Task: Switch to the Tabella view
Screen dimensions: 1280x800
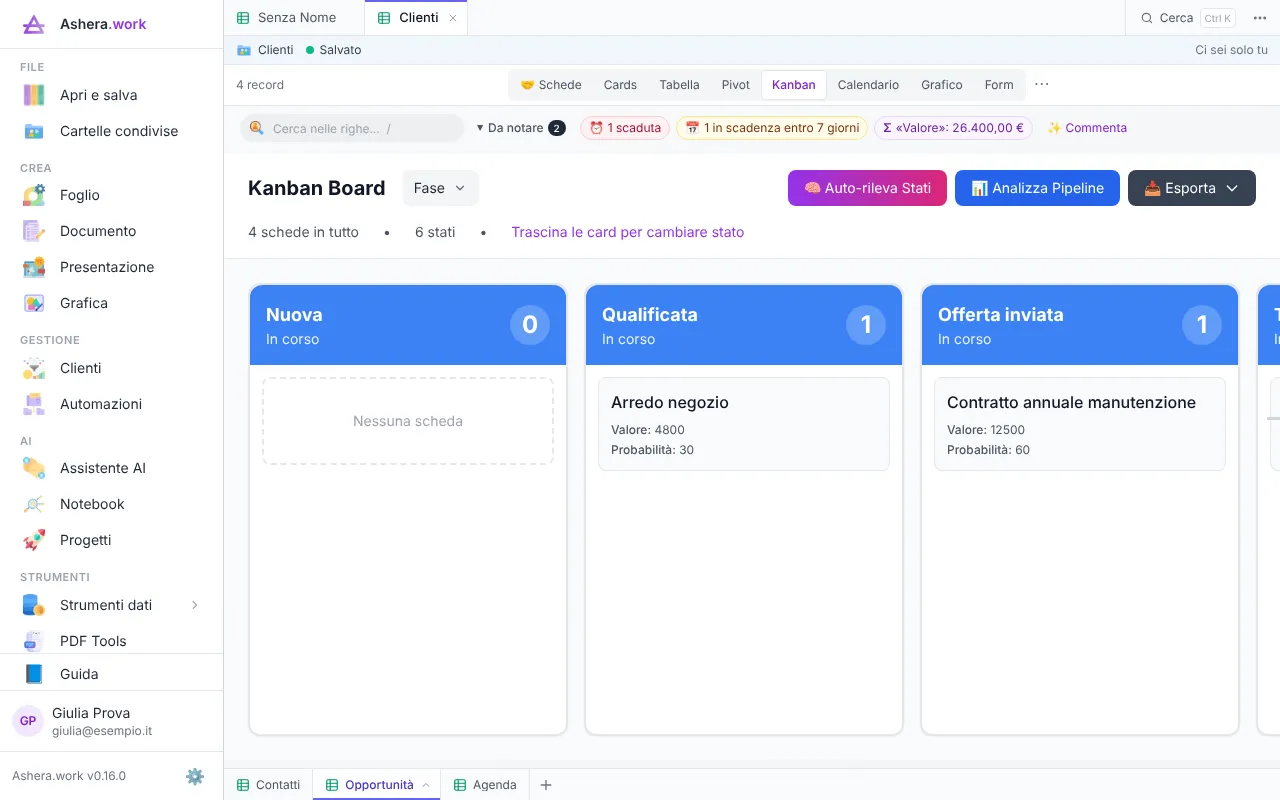Action: 680,85
